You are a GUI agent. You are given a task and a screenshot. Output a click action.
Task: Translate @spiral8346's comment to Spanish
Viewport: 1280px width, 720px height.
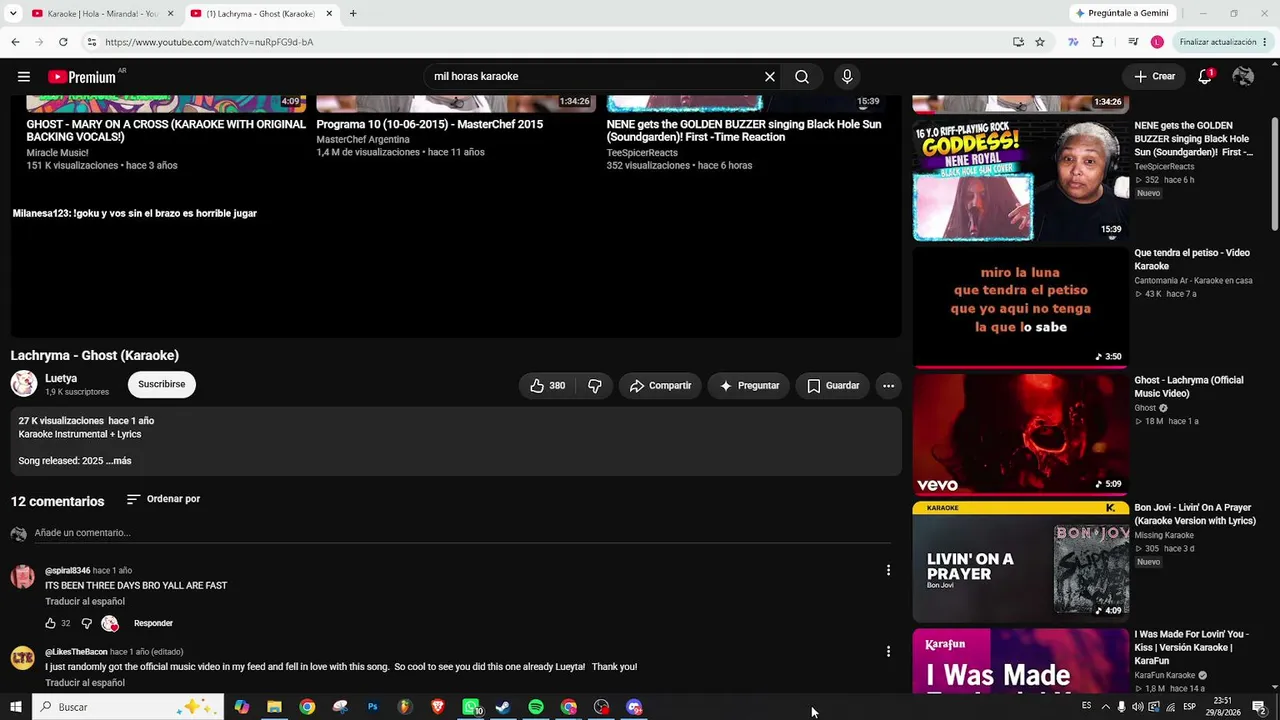coord(85,602)
